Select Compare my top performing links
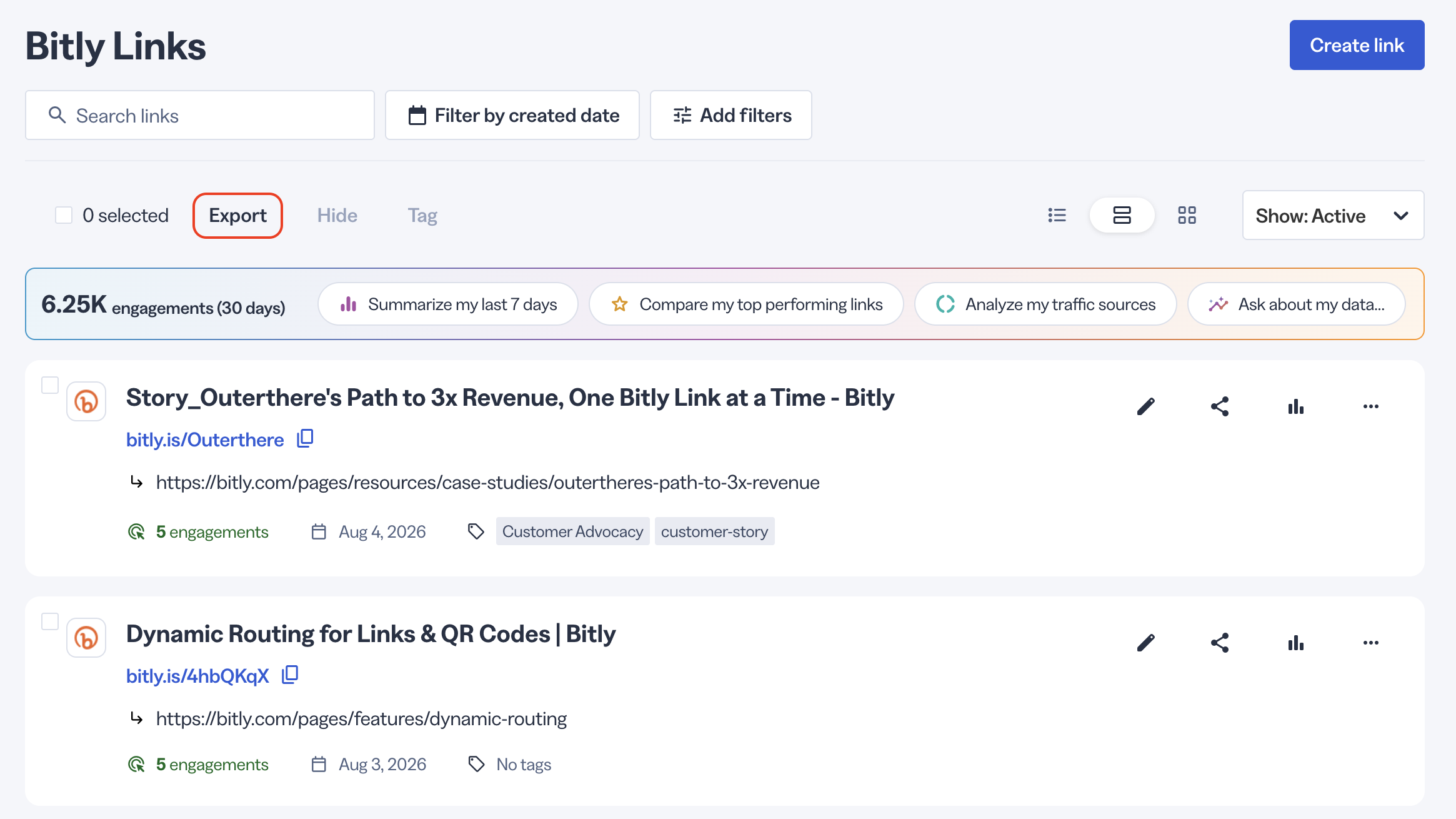Image resolution: width=1456 pixels, height=819 pixels. click(x=746, y=304)
